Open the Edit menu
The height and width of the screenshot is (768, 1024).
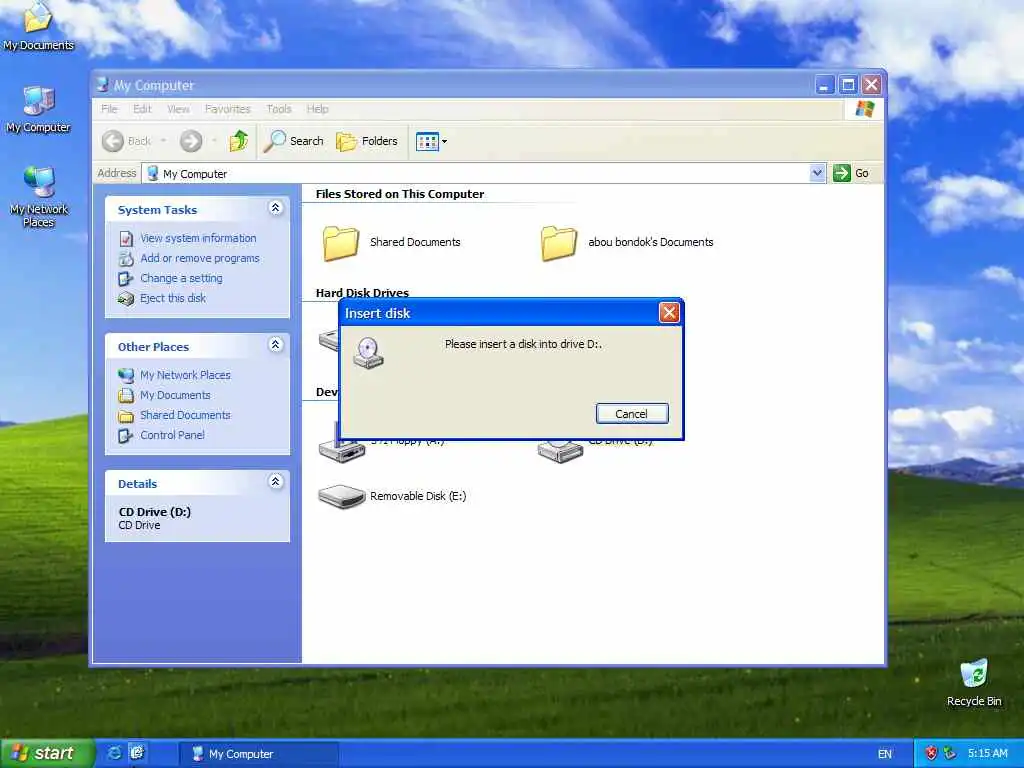pyautogui.click(x=142, y=109)
